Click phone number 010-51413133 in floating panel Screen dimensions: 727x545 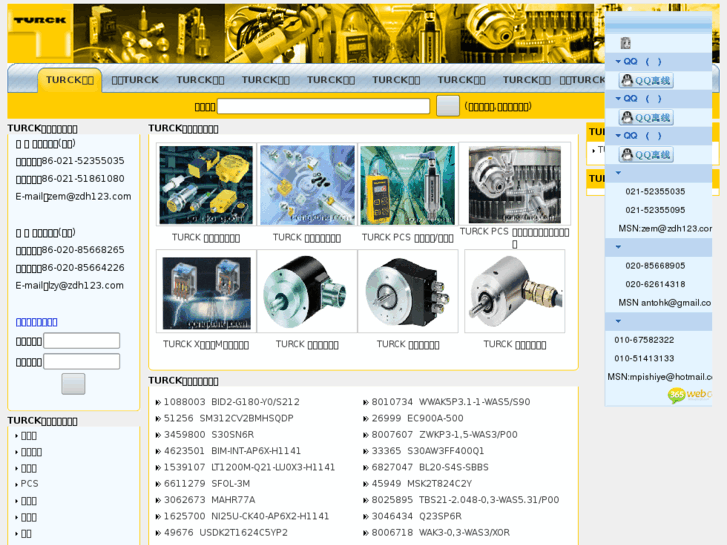tap(644, 358)
